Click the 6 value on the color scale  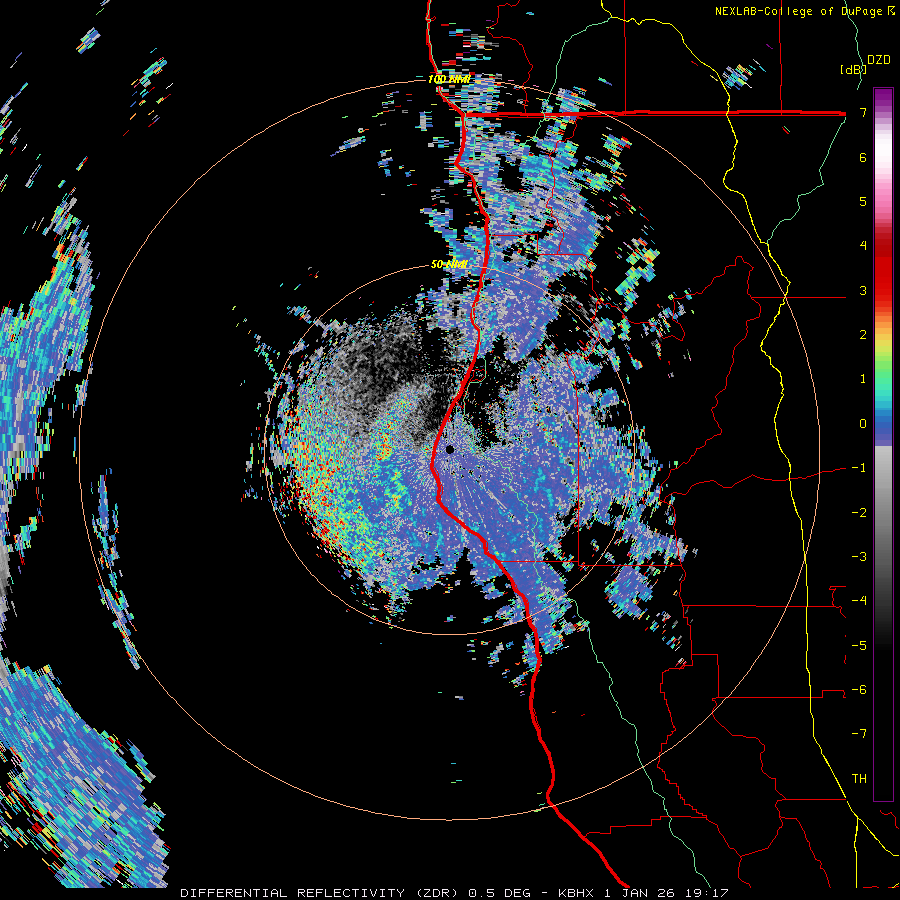(863, 157)
